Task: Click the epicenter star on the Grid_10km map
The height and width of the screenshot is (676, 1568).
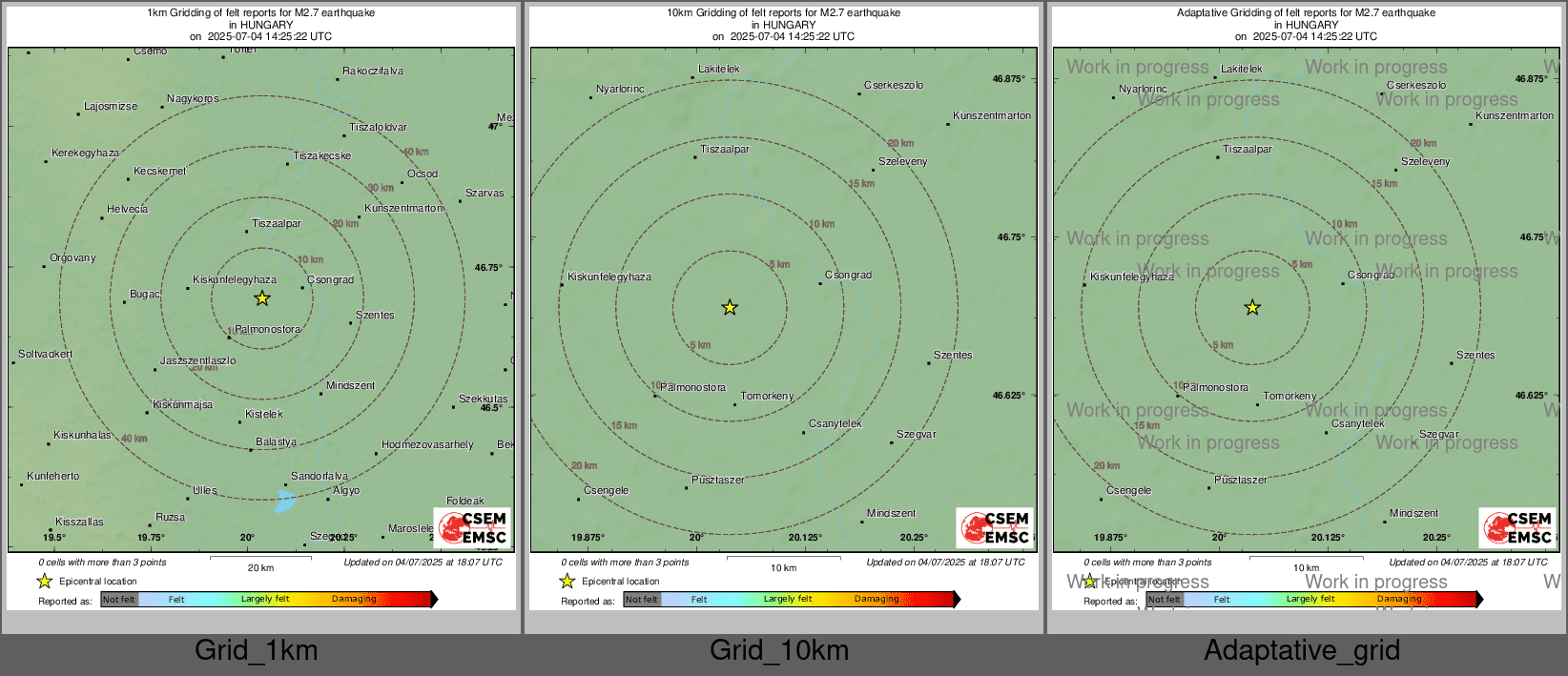Action: 730,307
